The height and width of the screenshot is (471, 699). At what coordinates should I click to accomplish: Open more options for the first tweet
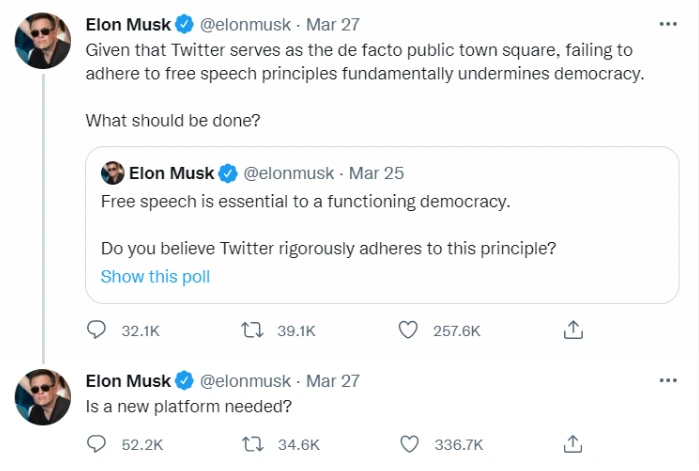[668, 23]
